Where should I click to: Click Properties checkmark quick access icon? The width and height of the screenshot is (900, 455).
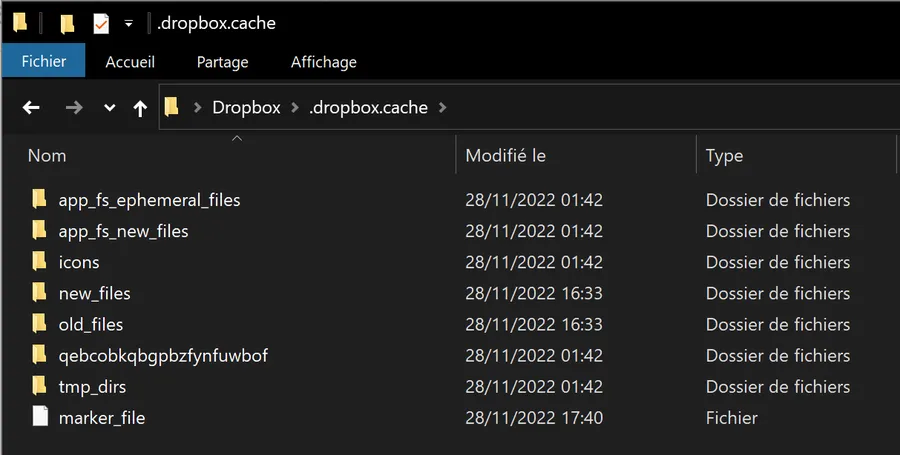(x=101, y=24)
